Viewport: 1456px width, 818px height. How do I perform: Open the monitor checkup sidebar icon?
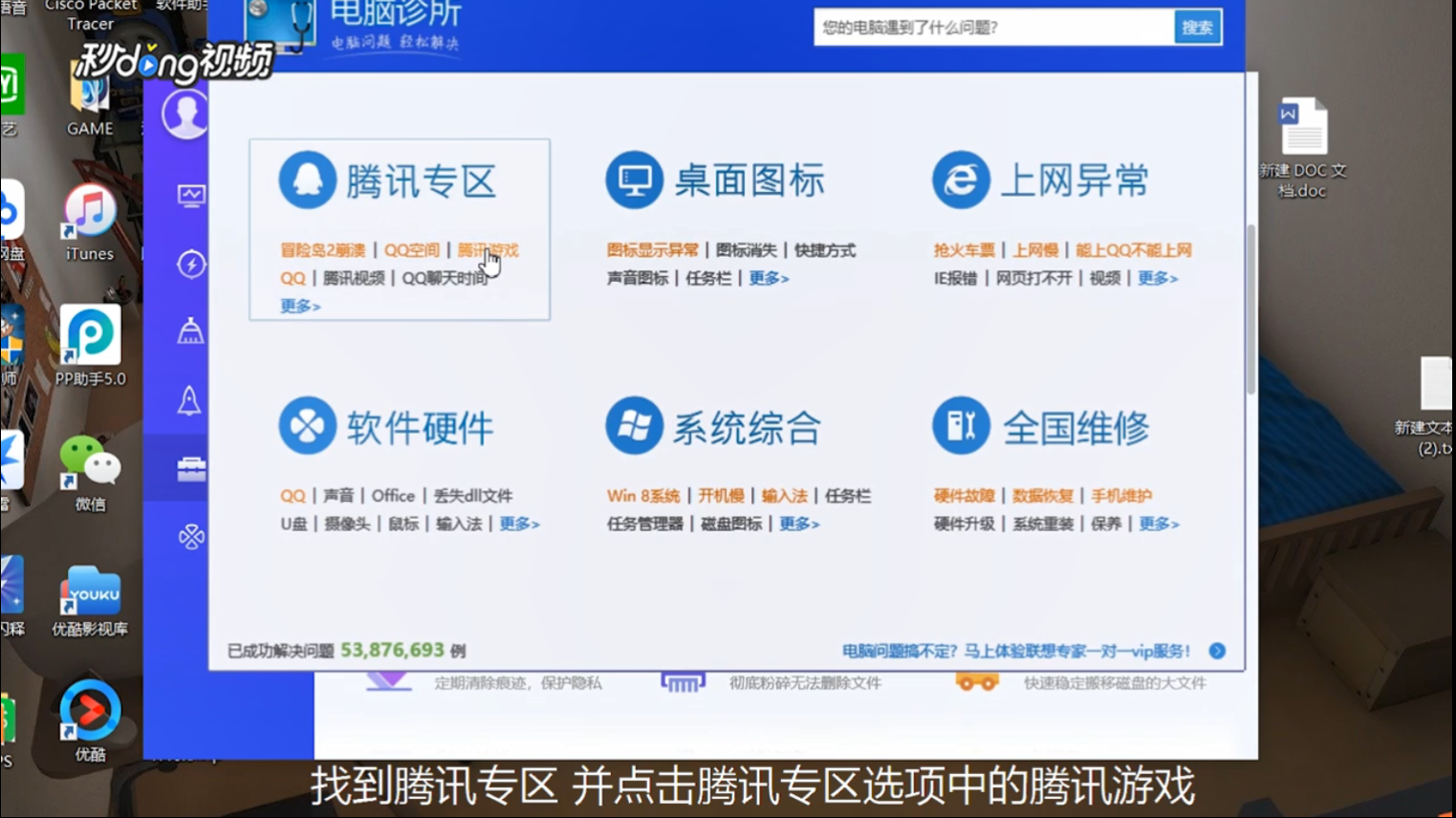(191, 196)
